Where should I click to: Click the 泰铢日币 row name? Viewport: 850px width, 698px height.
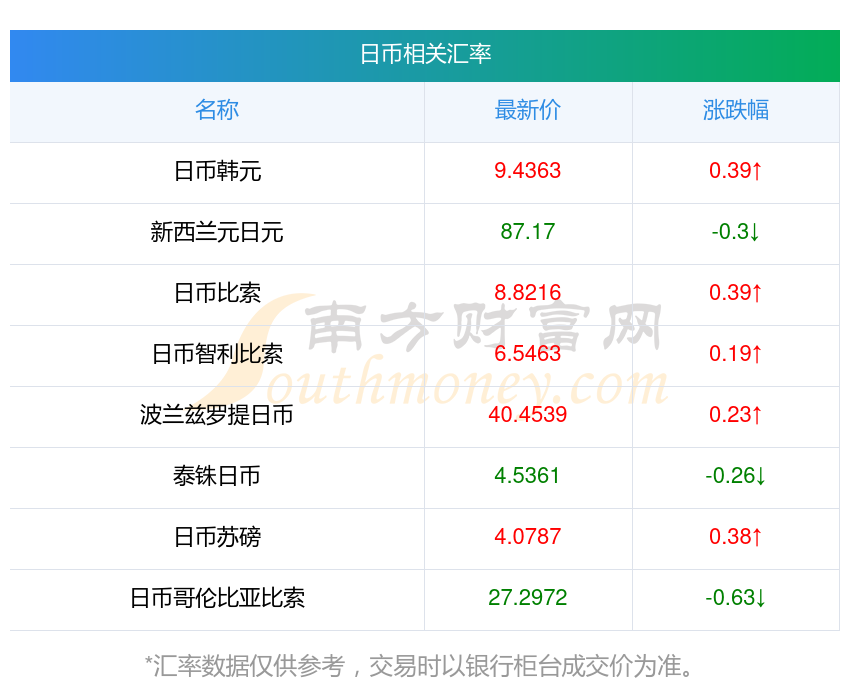point(217,476)
